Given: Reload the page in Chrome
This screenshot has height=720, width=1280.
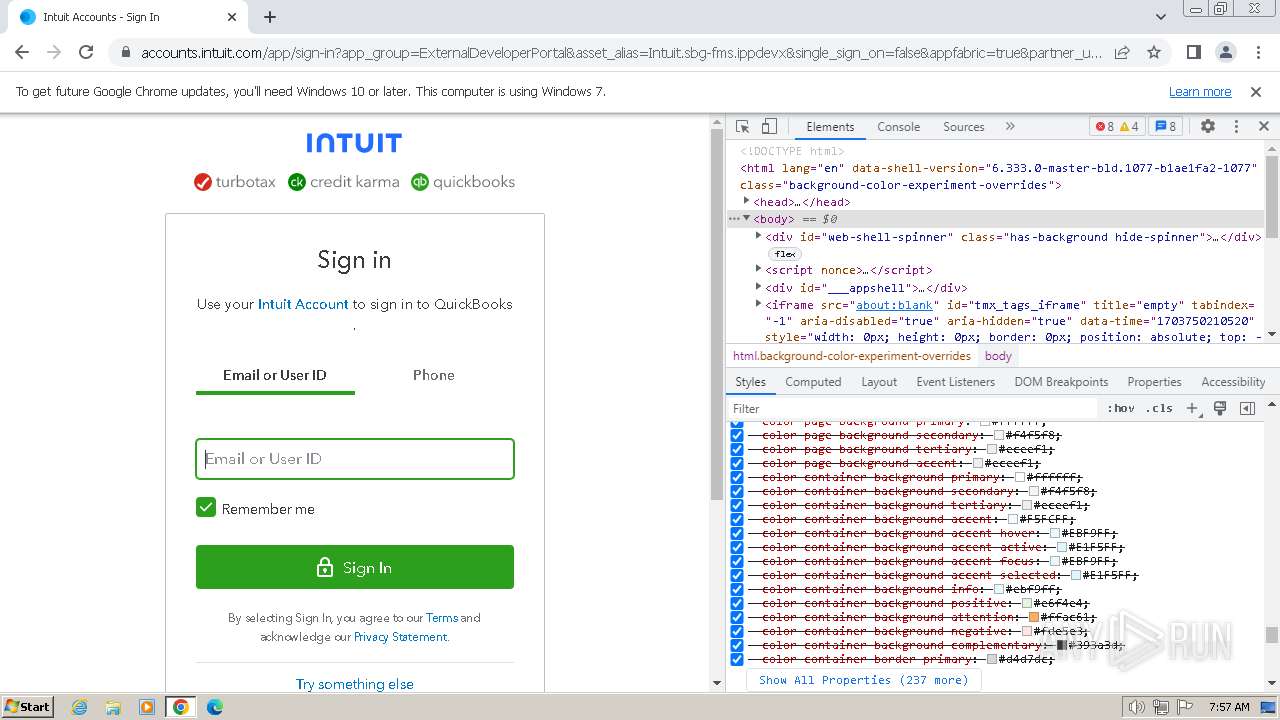Looking at the screenshot, I should (86, 52).
